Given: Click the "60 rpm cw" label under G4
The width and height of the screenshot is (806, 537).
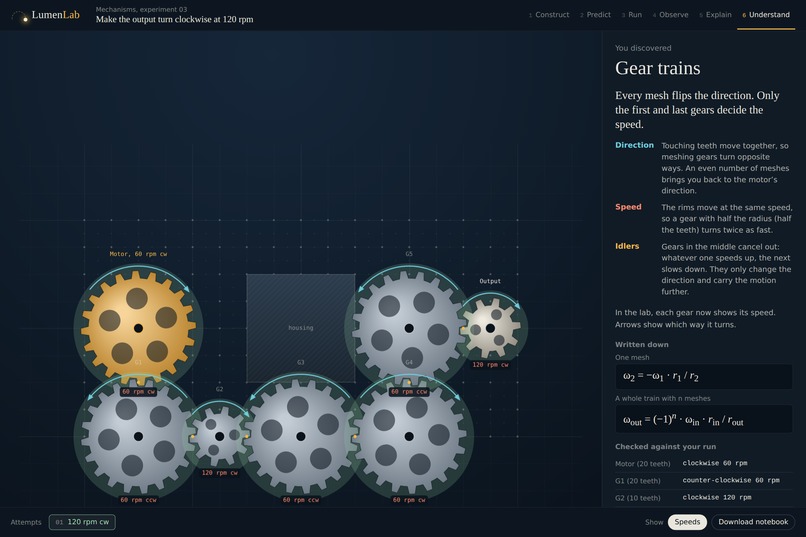Looking at the screenshot, I should [409, 499].
